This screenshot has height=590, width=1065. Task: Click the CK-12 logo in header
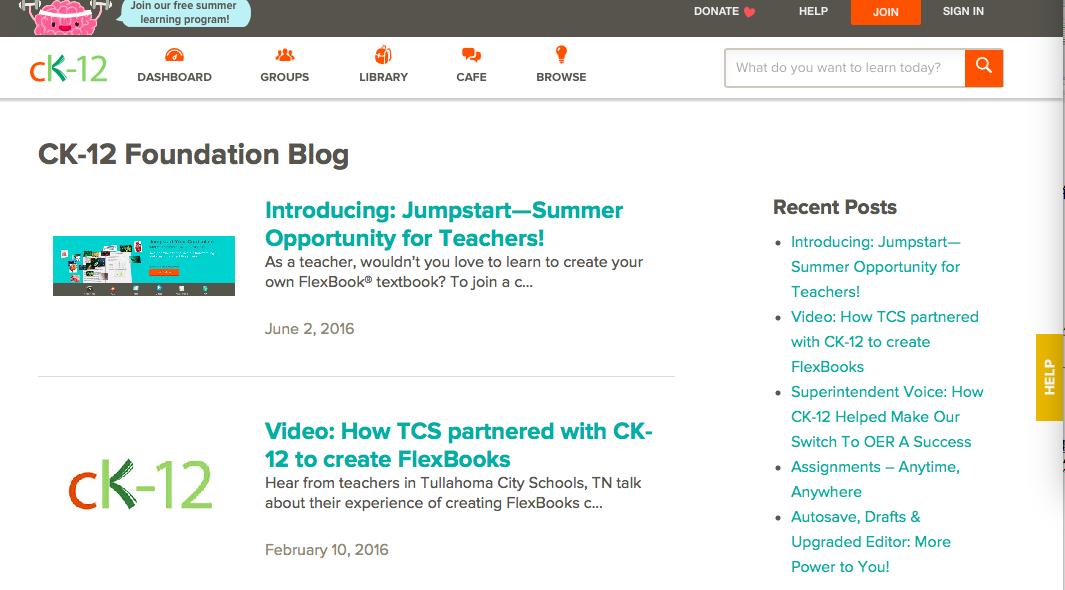click(x=68, y=68)
